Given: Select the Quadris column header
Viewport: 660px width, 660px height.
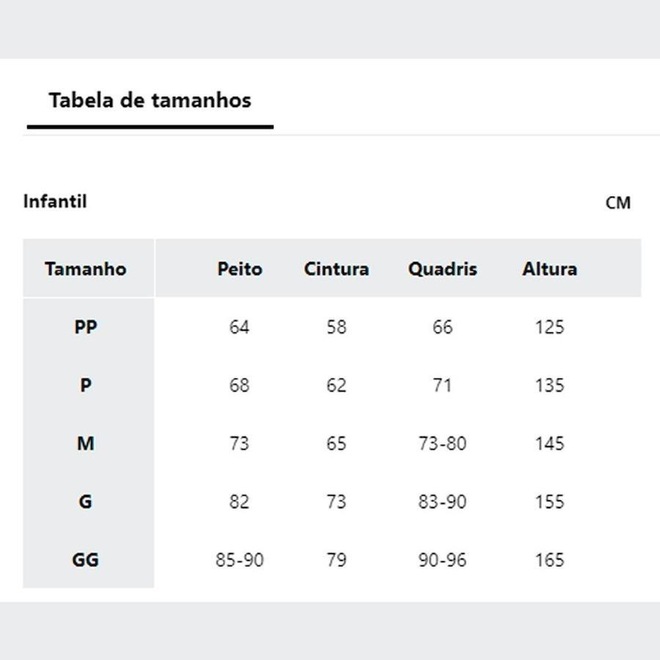Looking at the screenshot, I should tap(442, 269).
